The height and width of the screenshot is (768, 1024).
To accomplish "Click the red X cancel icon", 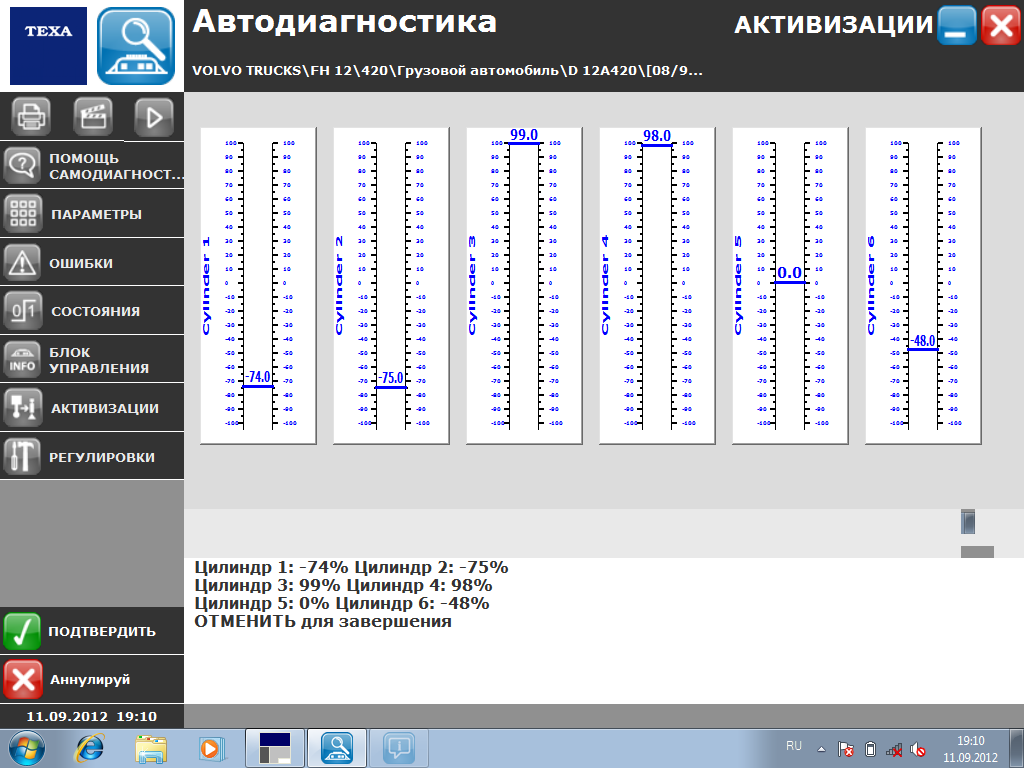I will tap(22, 679).
